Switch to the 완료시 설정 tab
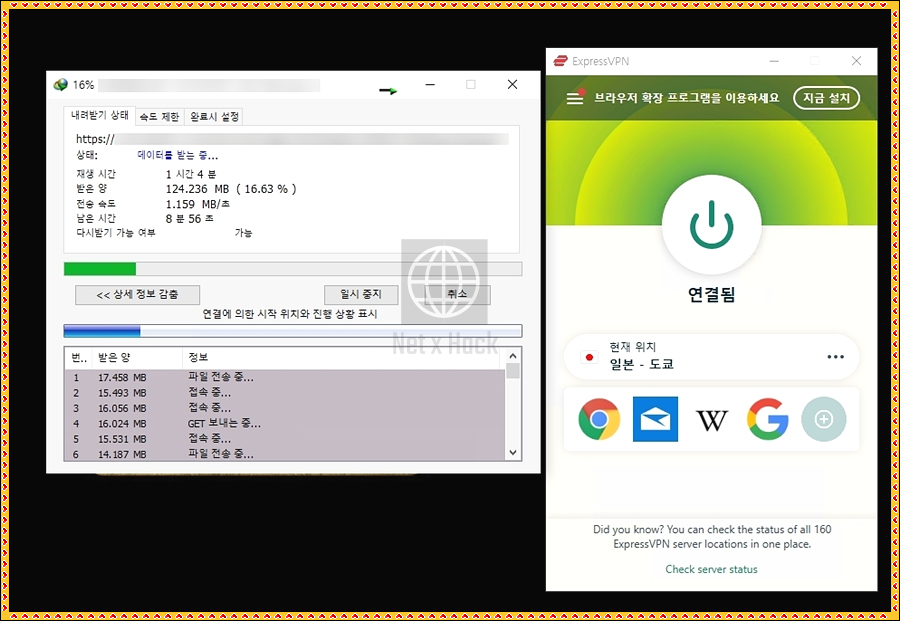Viewport: 900px width, 621px height. pos(214,117)
